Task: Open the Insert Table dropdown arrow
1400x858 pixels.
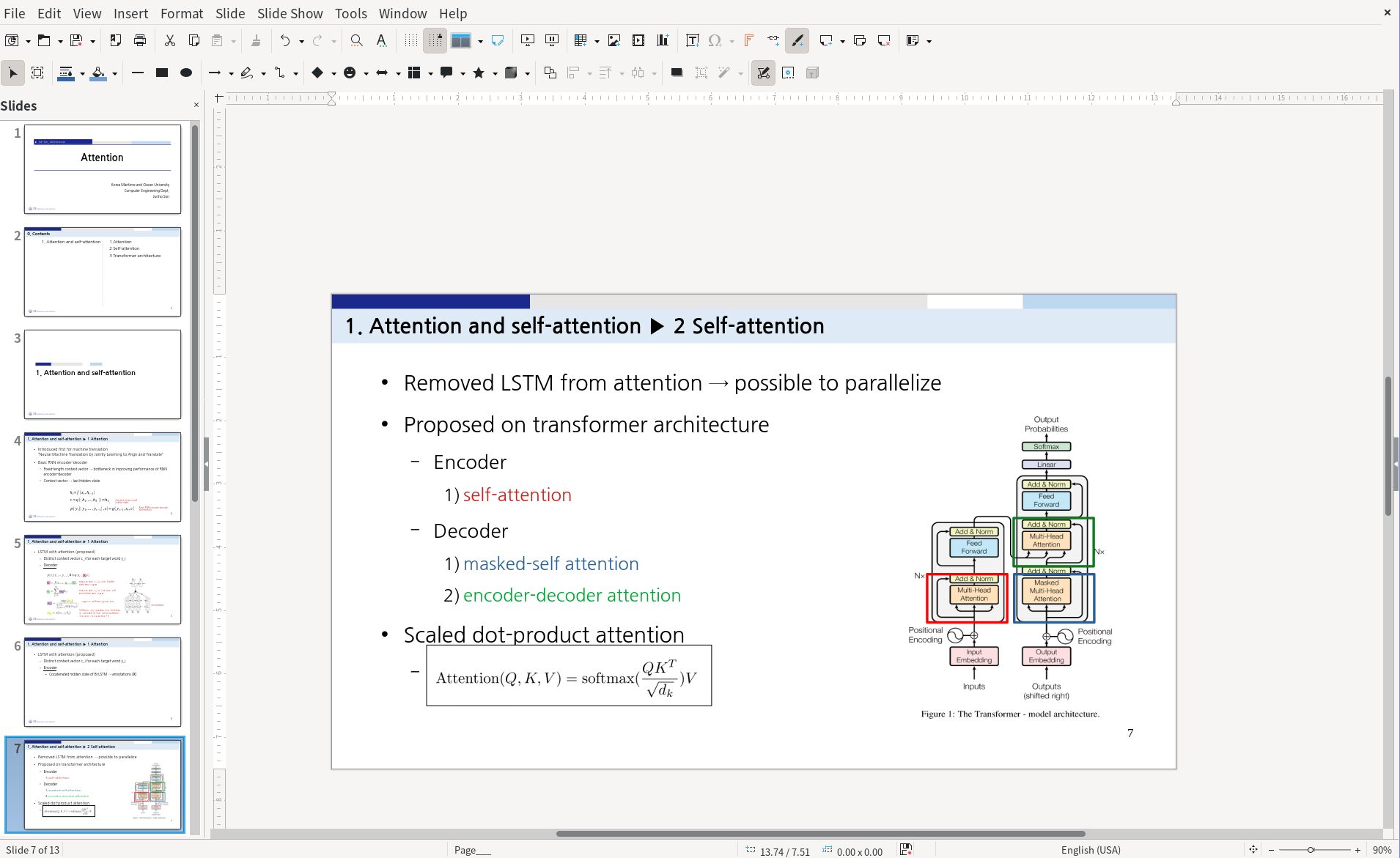Action: [x=597, y=40]
